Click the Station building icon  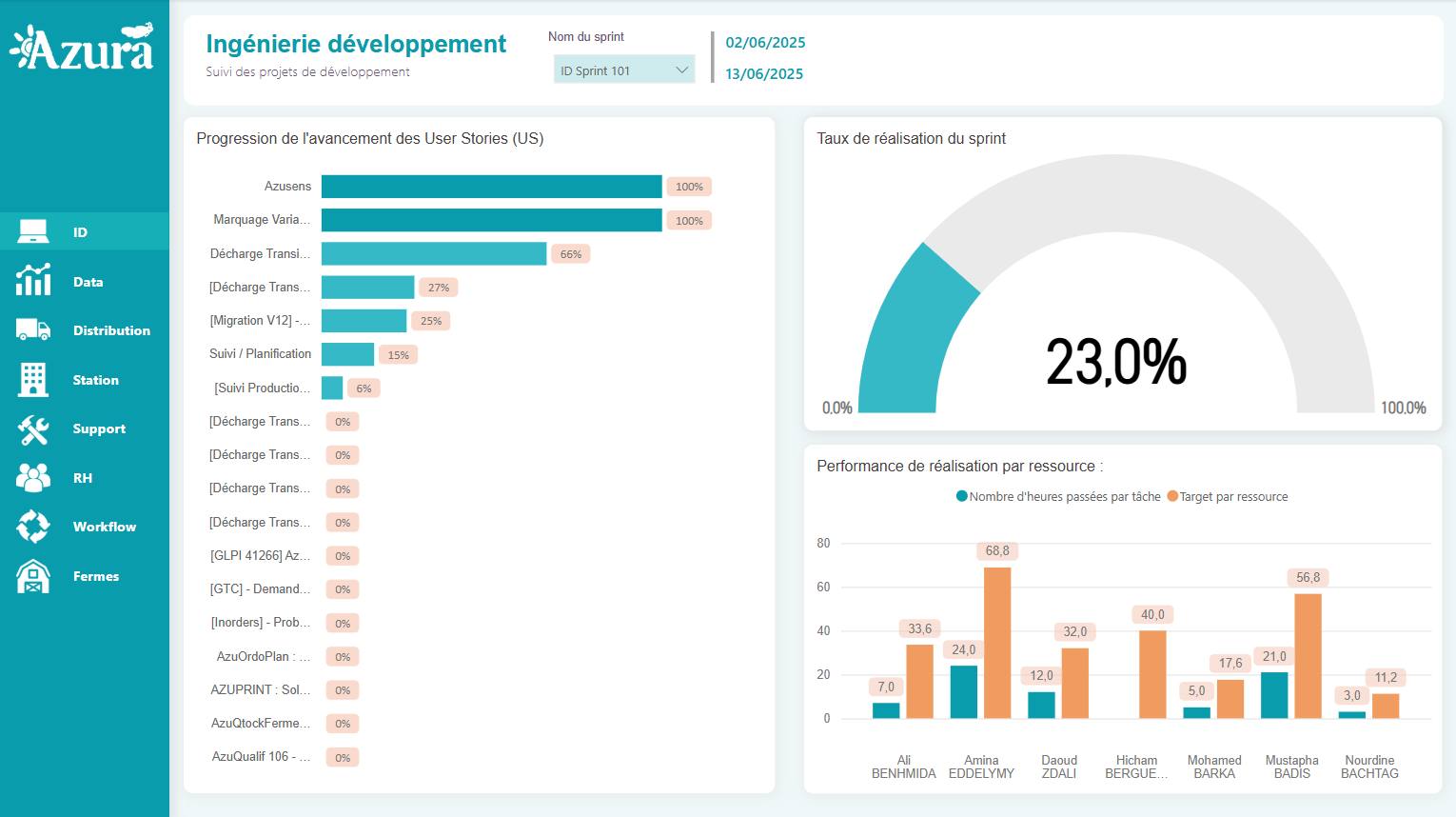[x=33, y=380]
